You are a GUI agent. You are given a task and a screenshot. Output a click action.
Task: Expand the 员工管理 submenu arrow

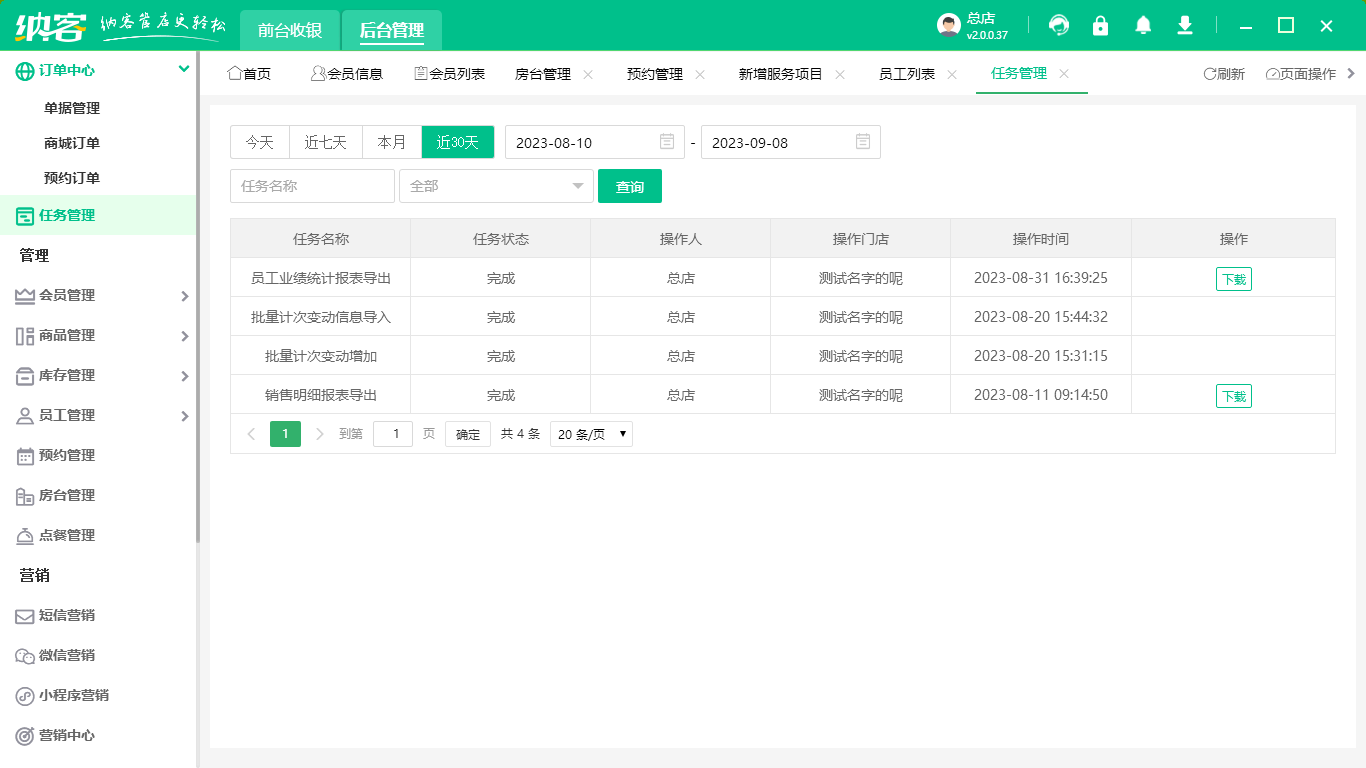tap(185, 416)
